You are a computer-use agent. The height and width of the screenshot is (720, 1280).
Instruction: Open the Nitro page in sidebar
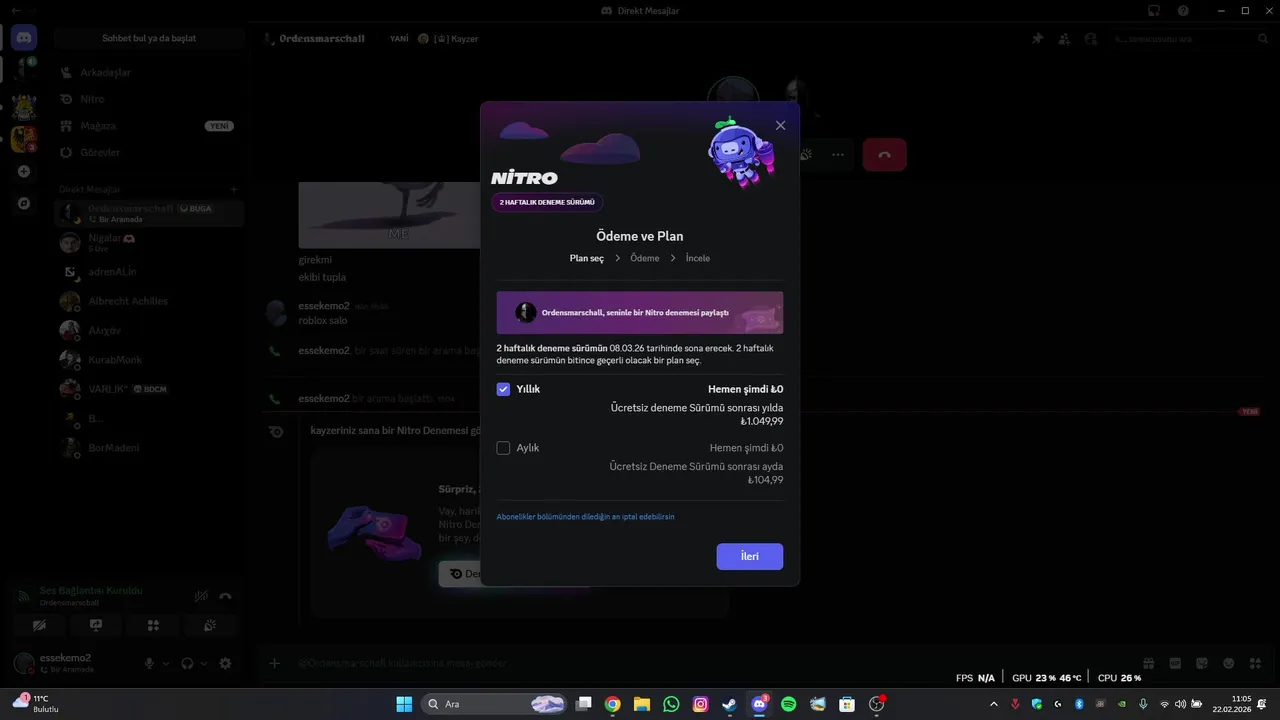(x=148, y=99)
